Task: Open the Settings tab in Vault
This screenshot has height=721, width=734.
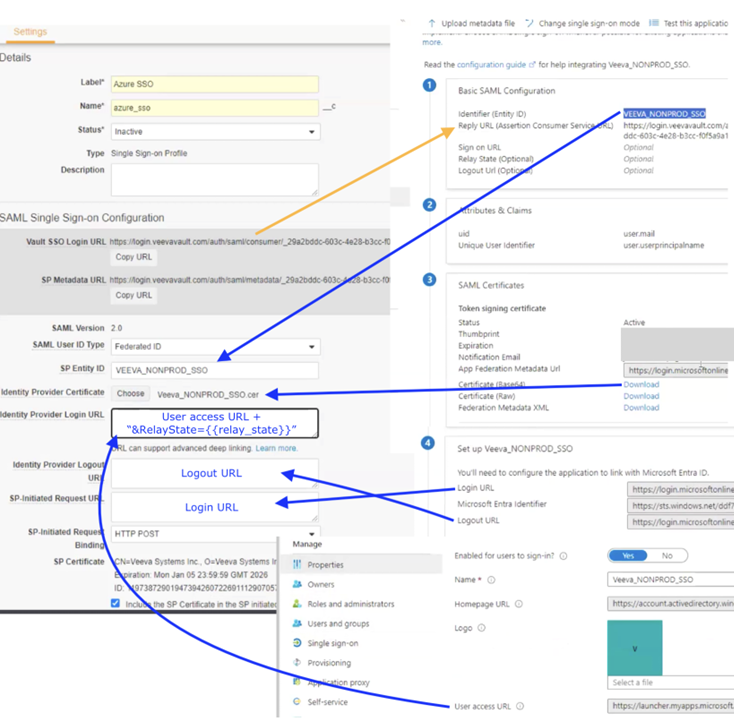Action: coord(30,32)
